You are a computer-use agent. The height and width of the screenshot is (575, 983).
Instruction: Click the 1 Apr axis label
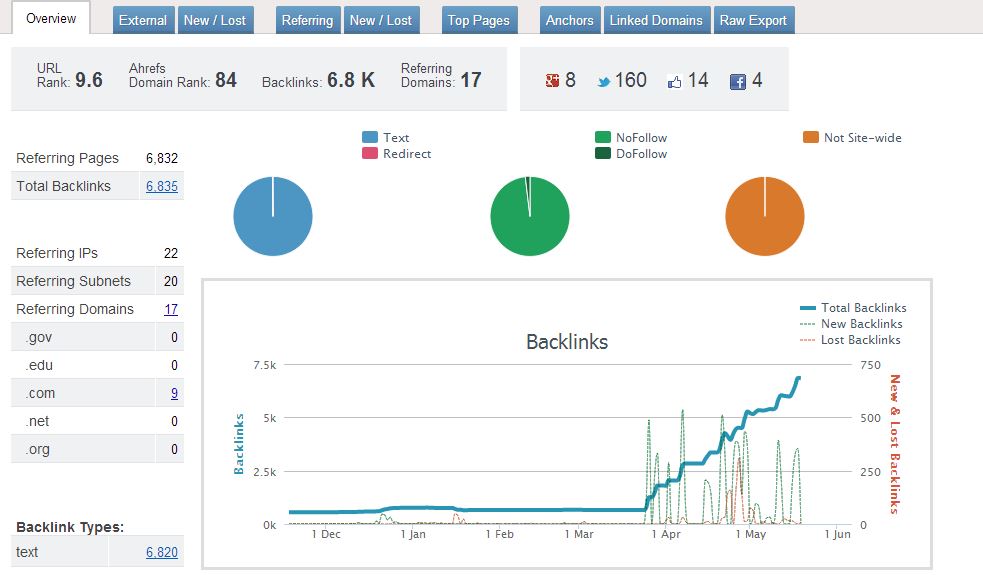pyautogui.click(x=666, y=534)
